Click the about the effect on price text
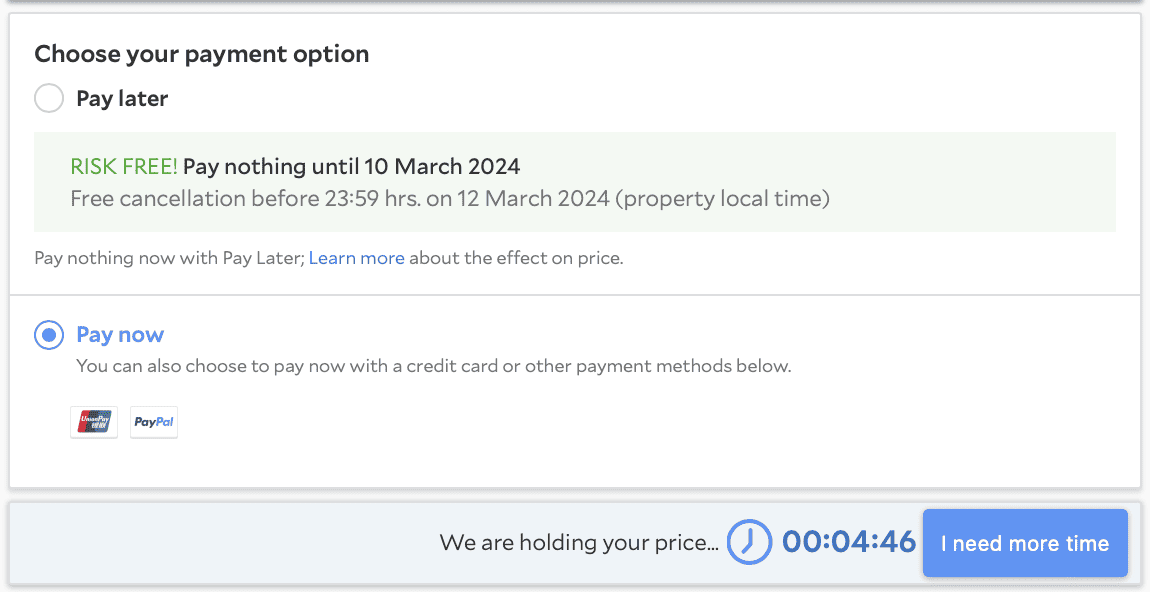Screen dimensions: 1150x592 516,258
